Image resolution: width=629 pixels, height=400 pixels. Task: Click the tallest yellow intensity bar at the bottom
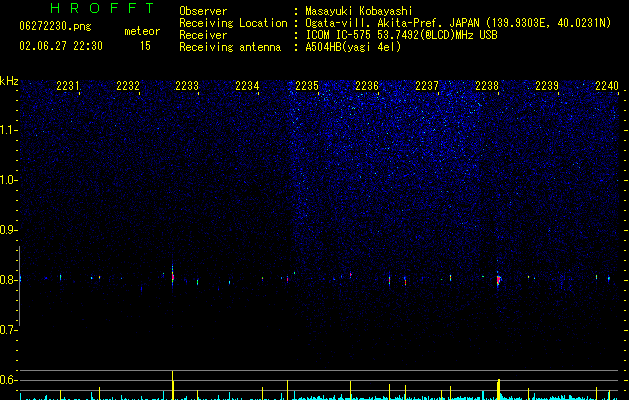172,385
